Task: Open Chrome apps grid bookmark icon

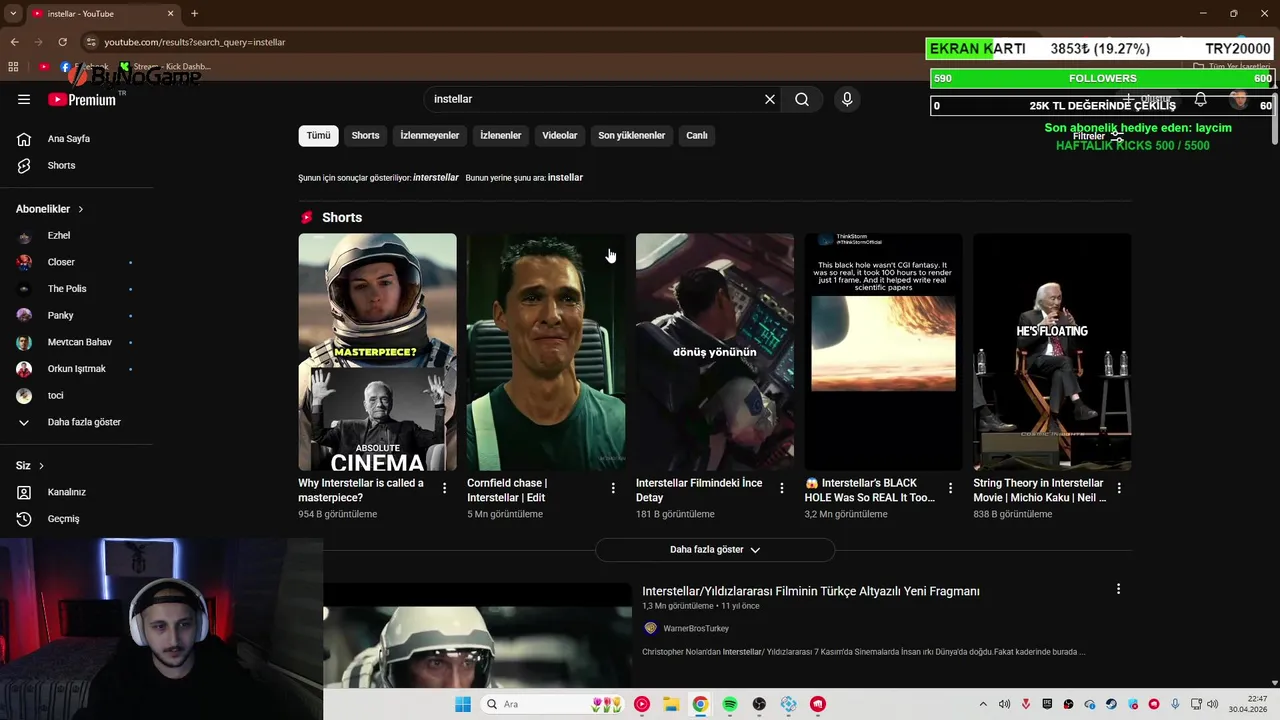Action: pyautogui.click(x=13, y=67)
